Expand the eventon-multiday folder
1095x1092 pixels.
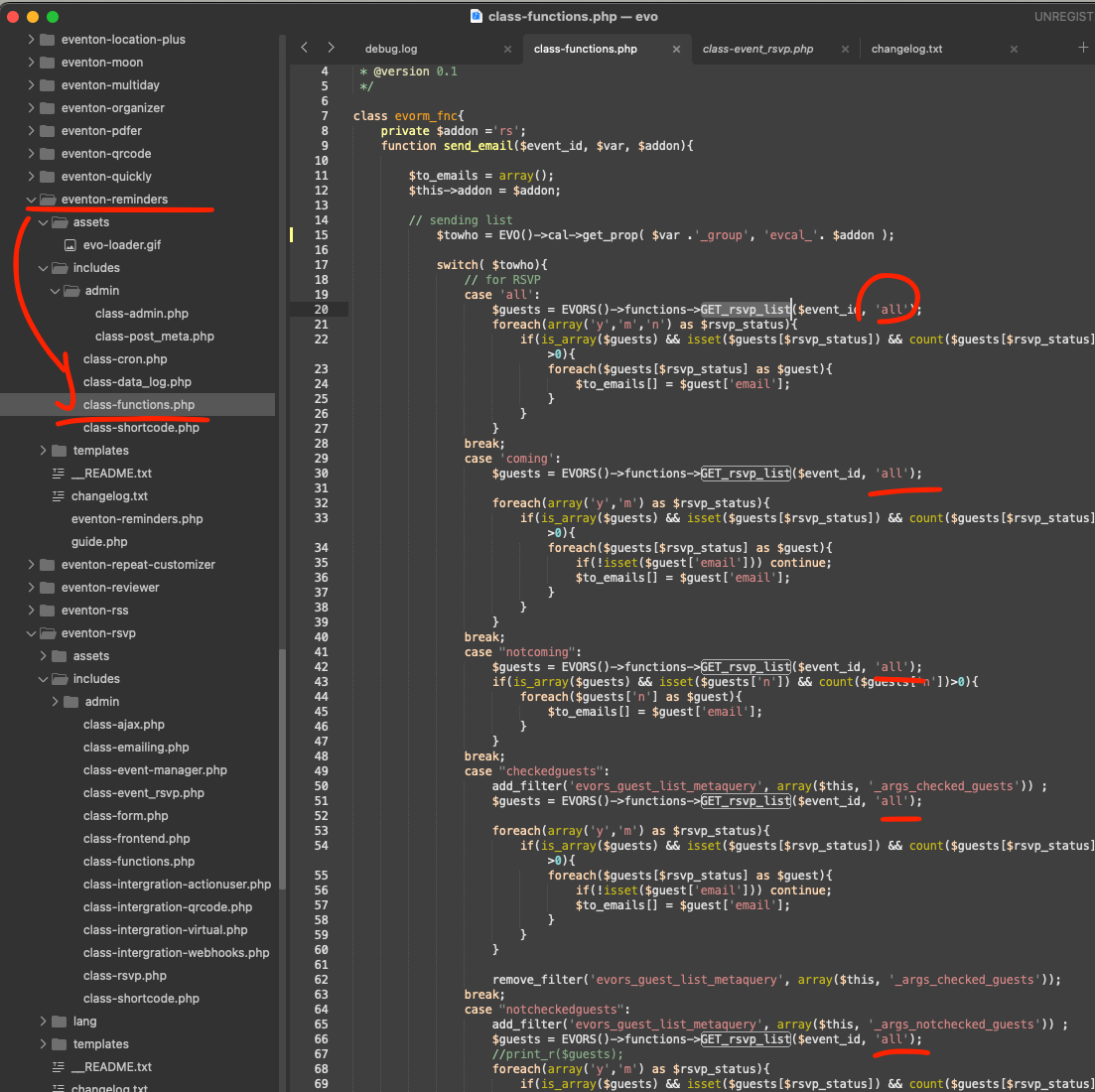click(x=31, y=85)
